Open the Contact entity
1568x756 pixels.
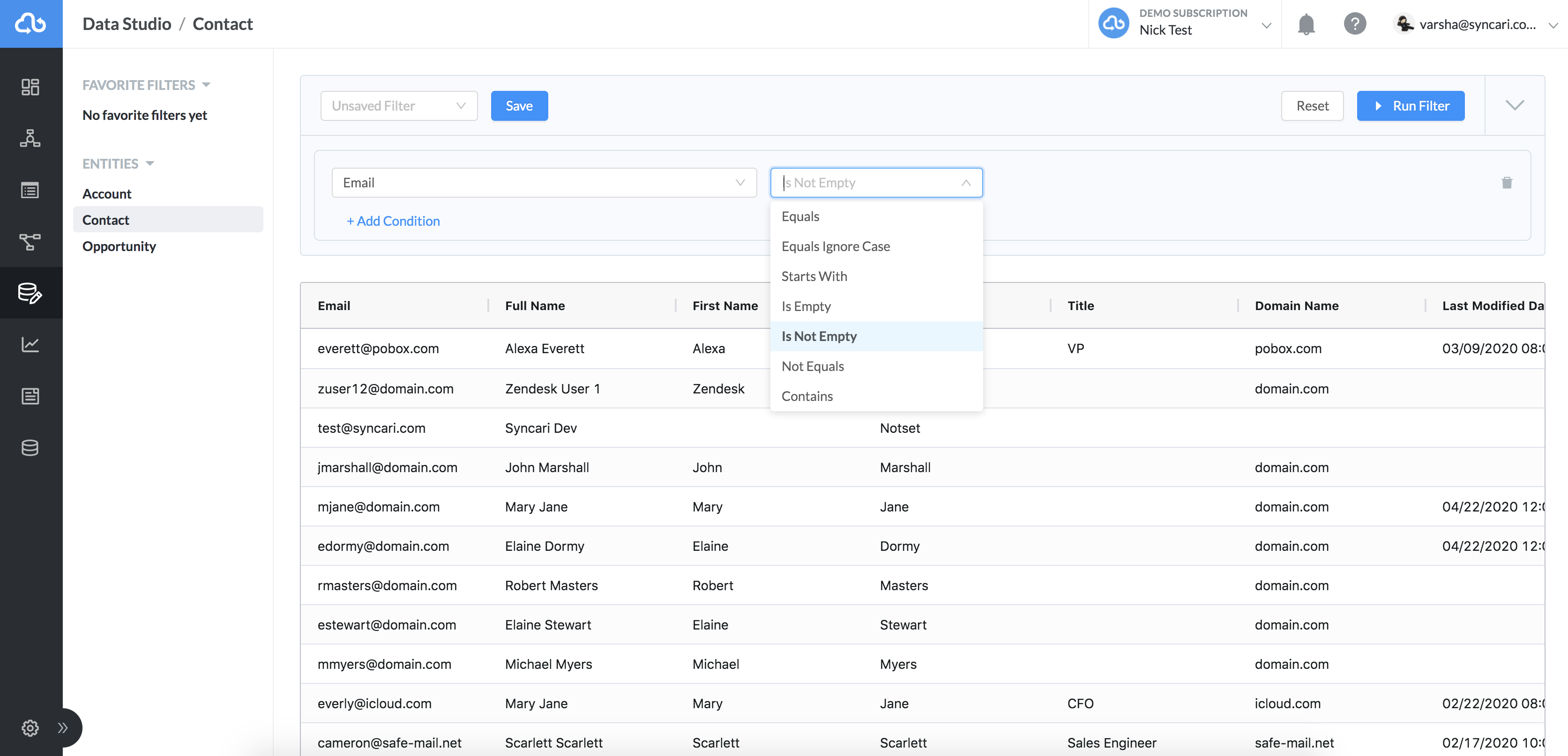pyautogui.click(x=168, y=220)
